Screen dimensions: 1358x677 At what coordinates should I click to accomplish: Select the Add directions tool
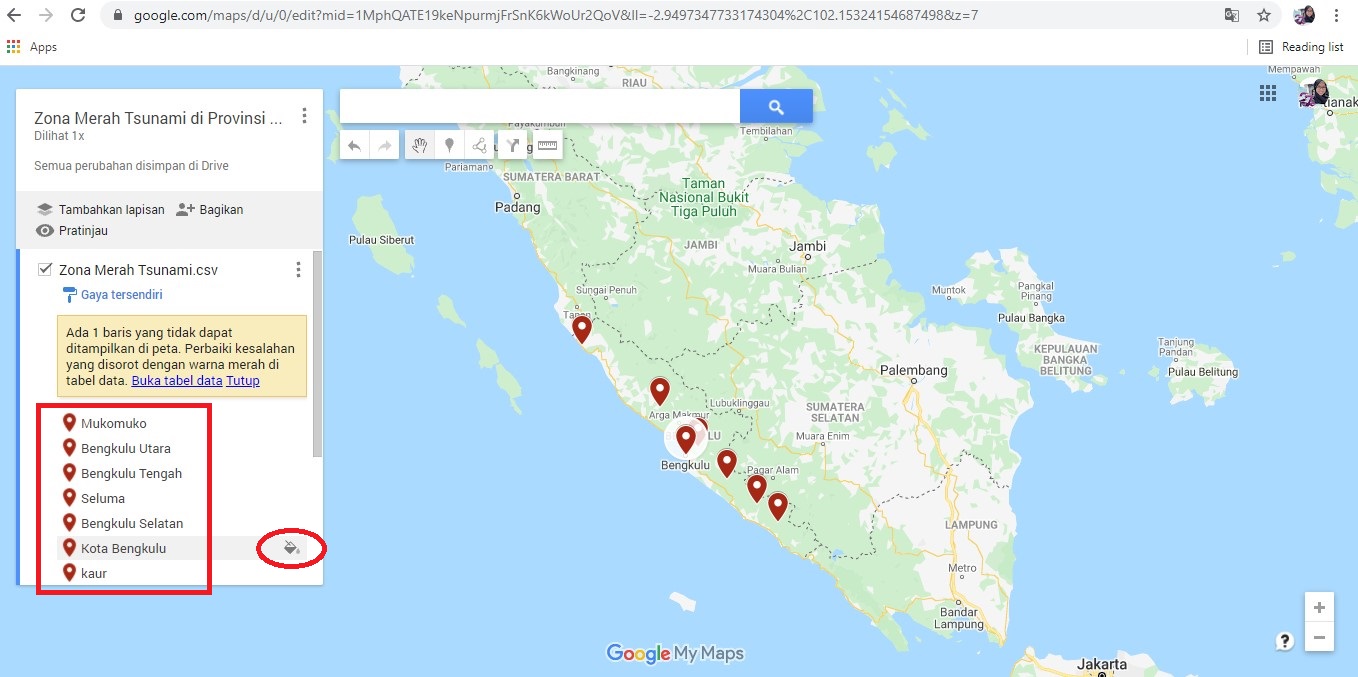point(513,146)
